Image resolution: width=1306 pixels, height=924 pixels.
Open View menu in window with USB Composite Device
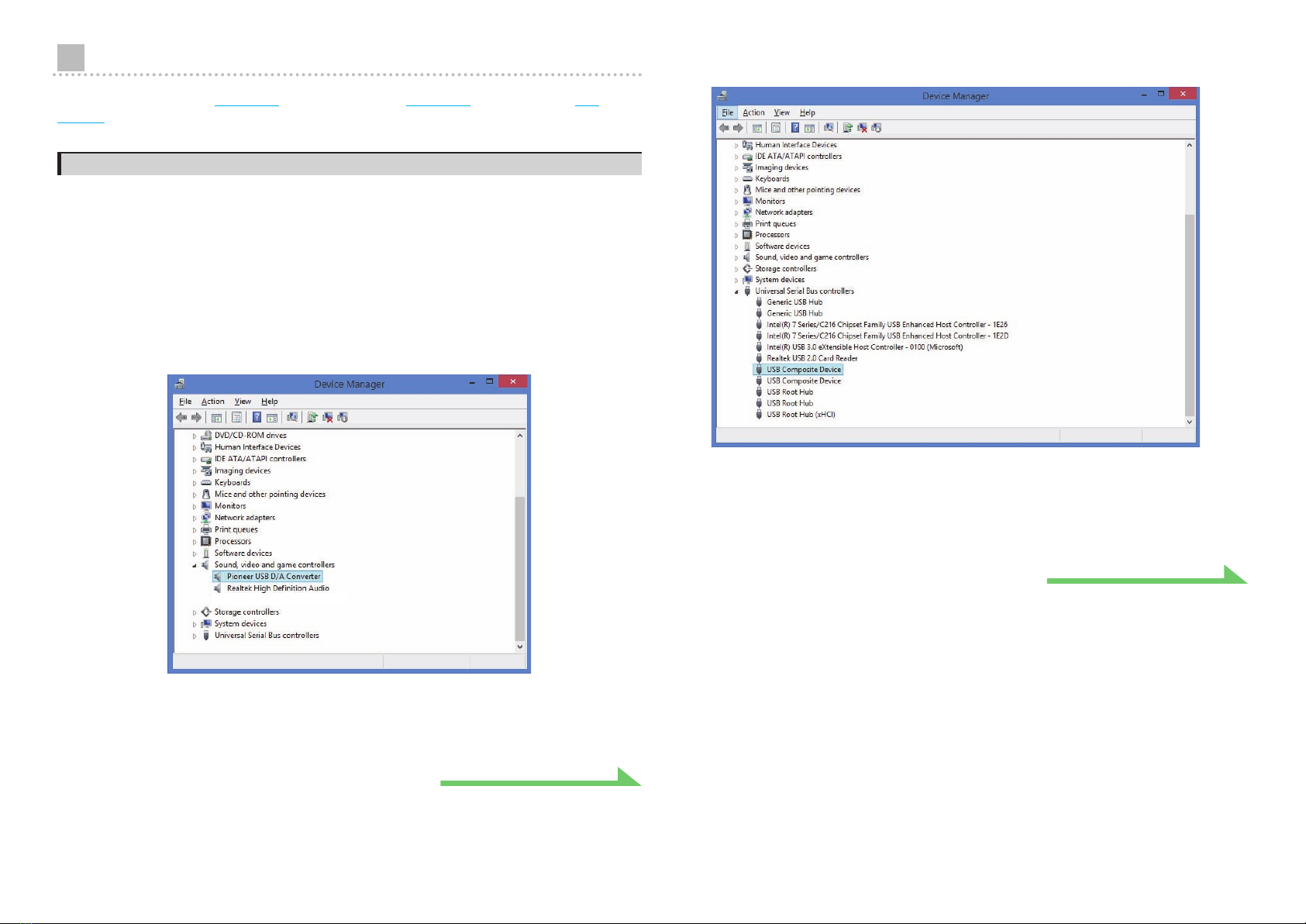(x=781, y=112)
